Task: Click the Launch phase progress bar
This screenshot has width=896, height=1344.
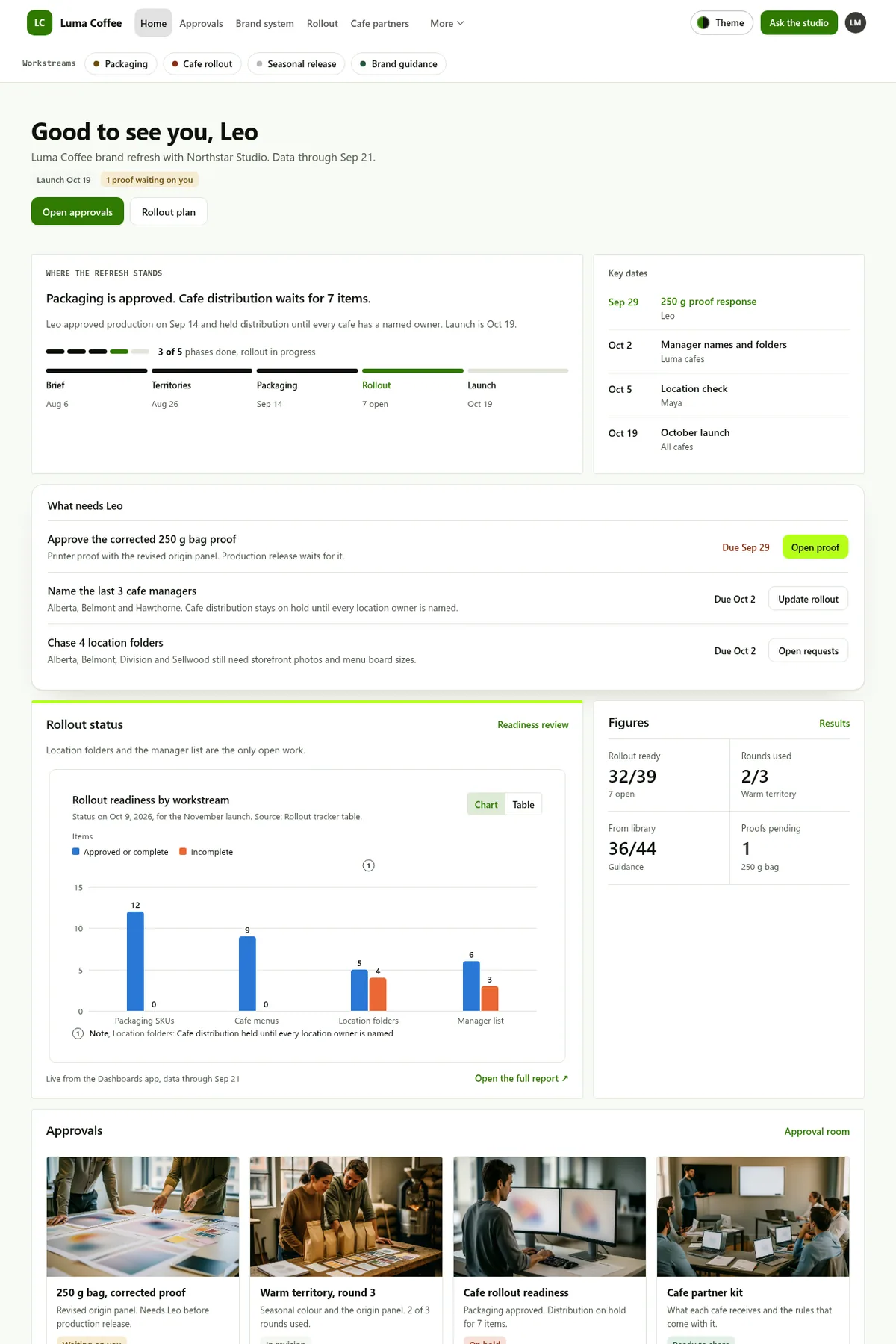Action: 518,370
